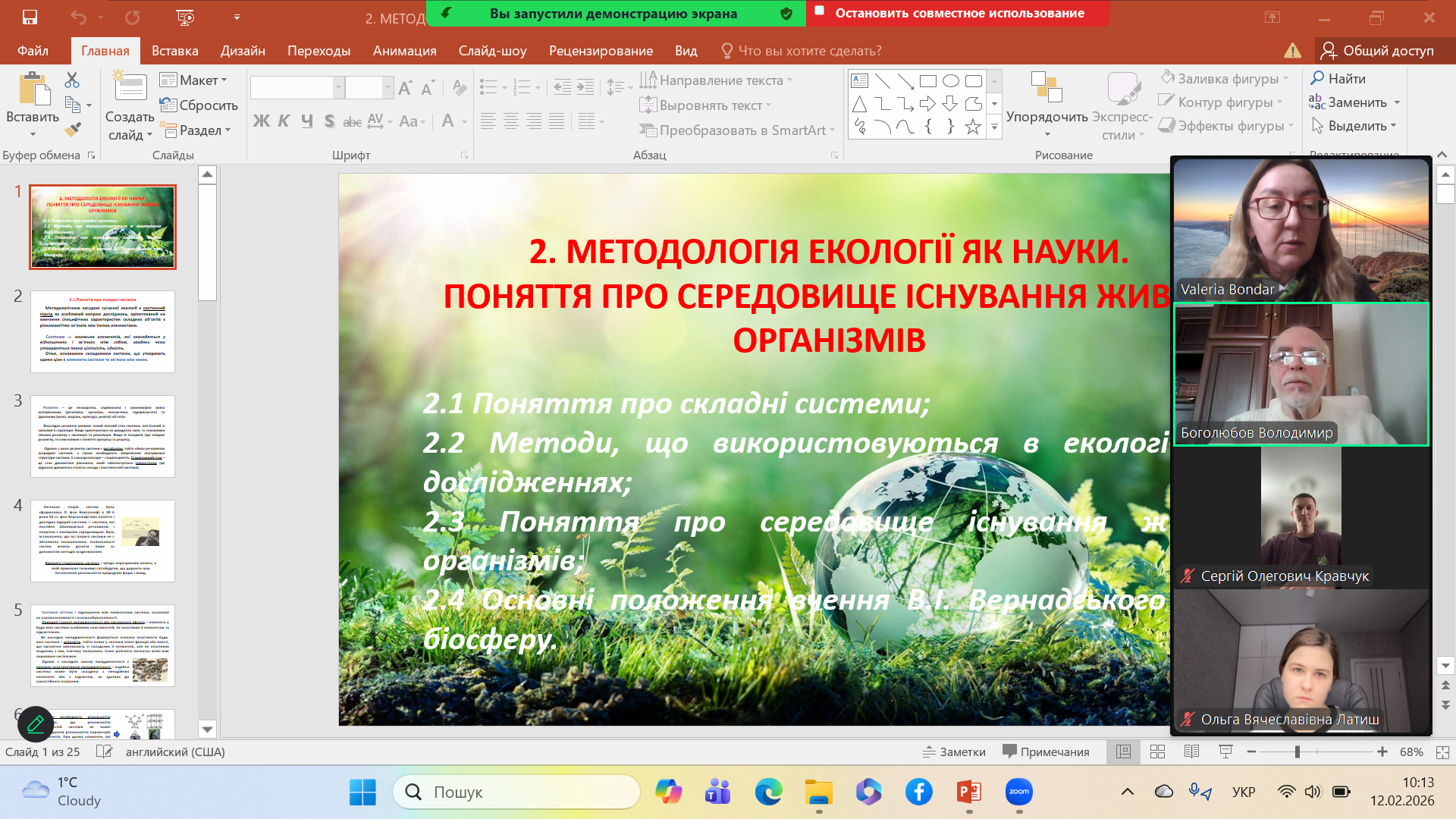Click the Reading View icon
The height and width of the screenshot is (819, 1456).
(1191, 752)
